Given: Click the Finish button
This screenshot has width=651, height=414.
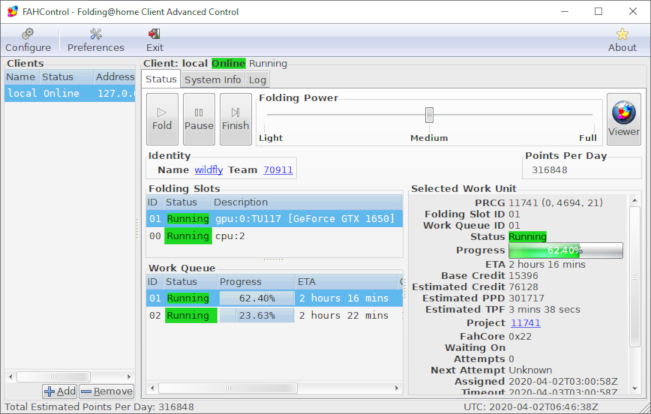Looking at the screenshot, I should coord(235,119).
